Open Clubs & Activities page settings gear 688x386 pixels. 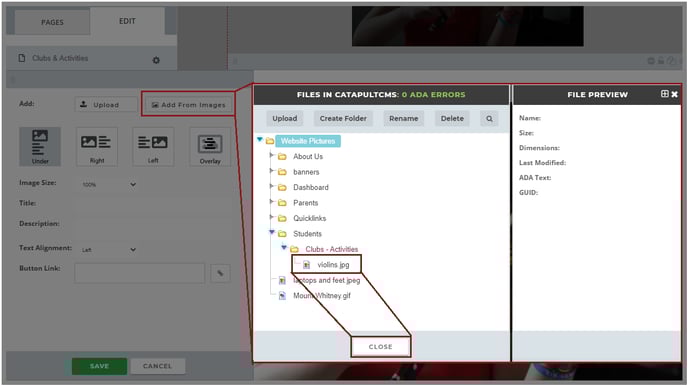point(156,60)
